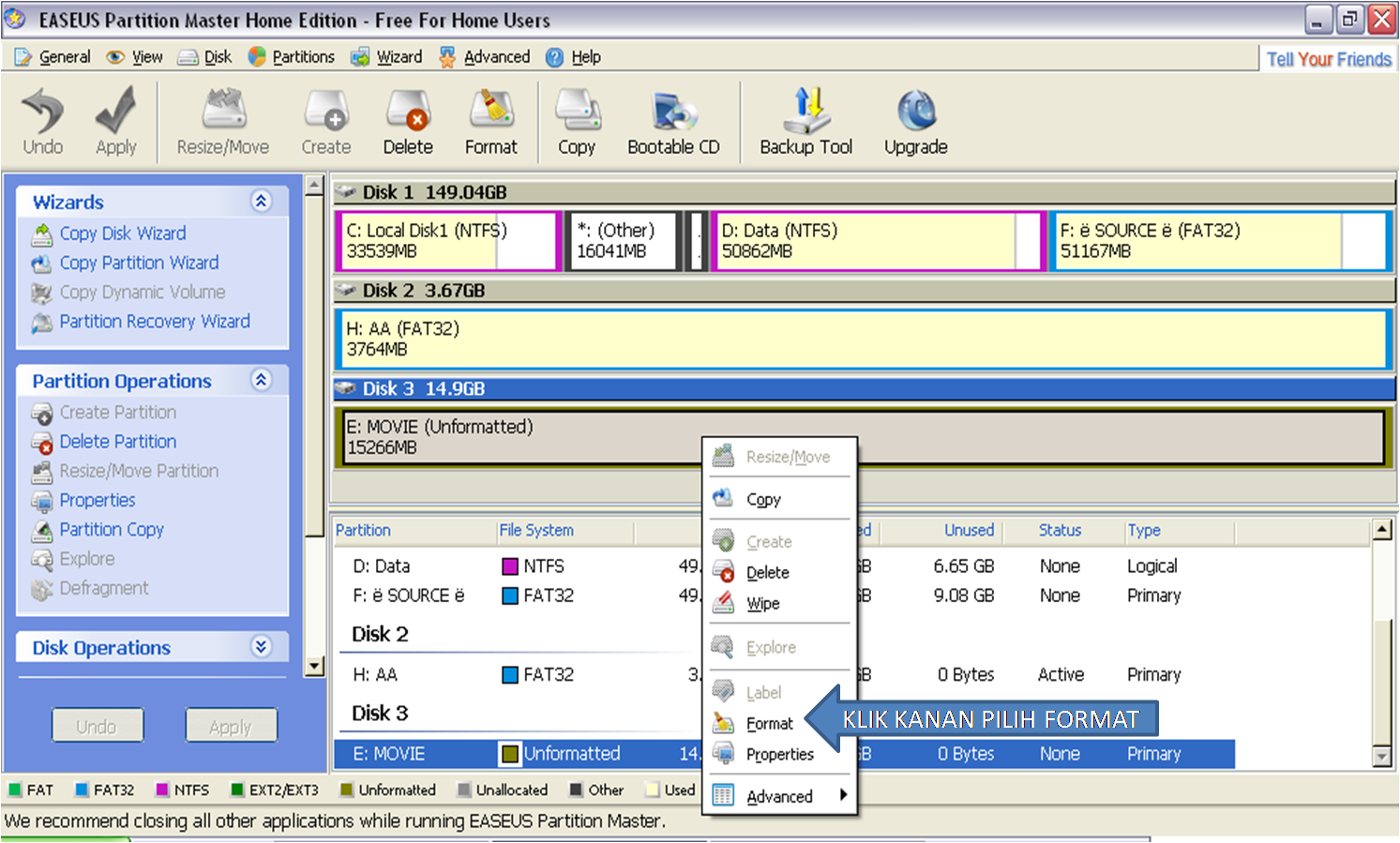Sort by the File System column header
This screenshot has height=843, width=1400.
coord(565,531)
